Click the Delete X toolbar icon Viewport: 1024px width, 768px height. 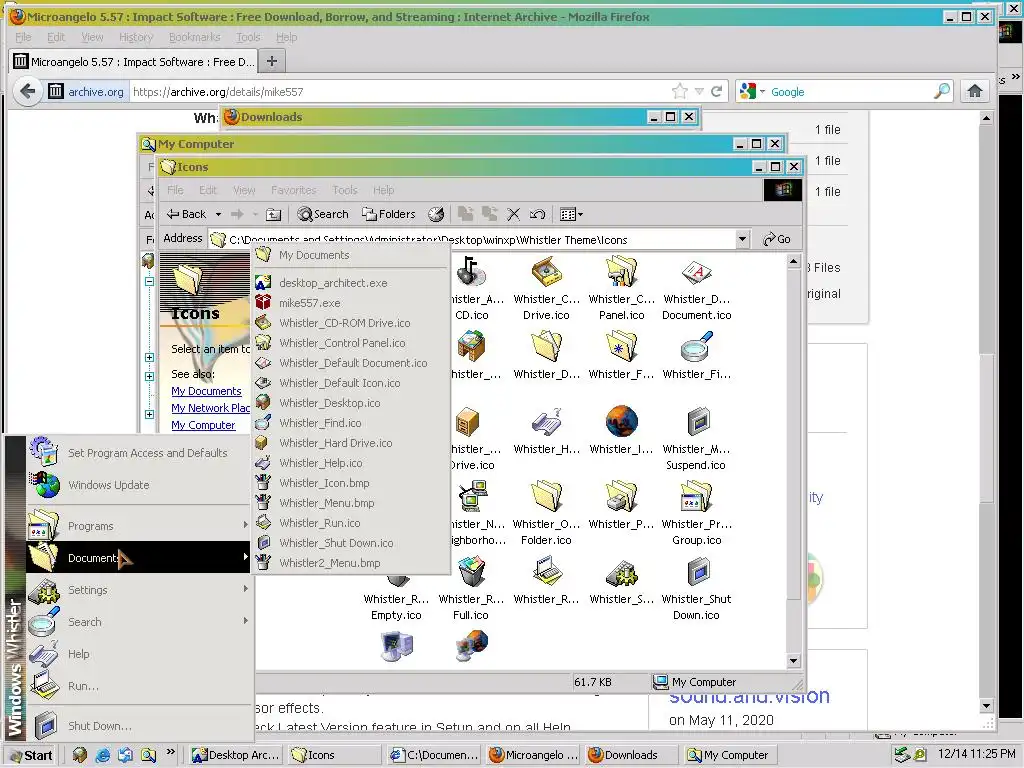pos(514,214)
